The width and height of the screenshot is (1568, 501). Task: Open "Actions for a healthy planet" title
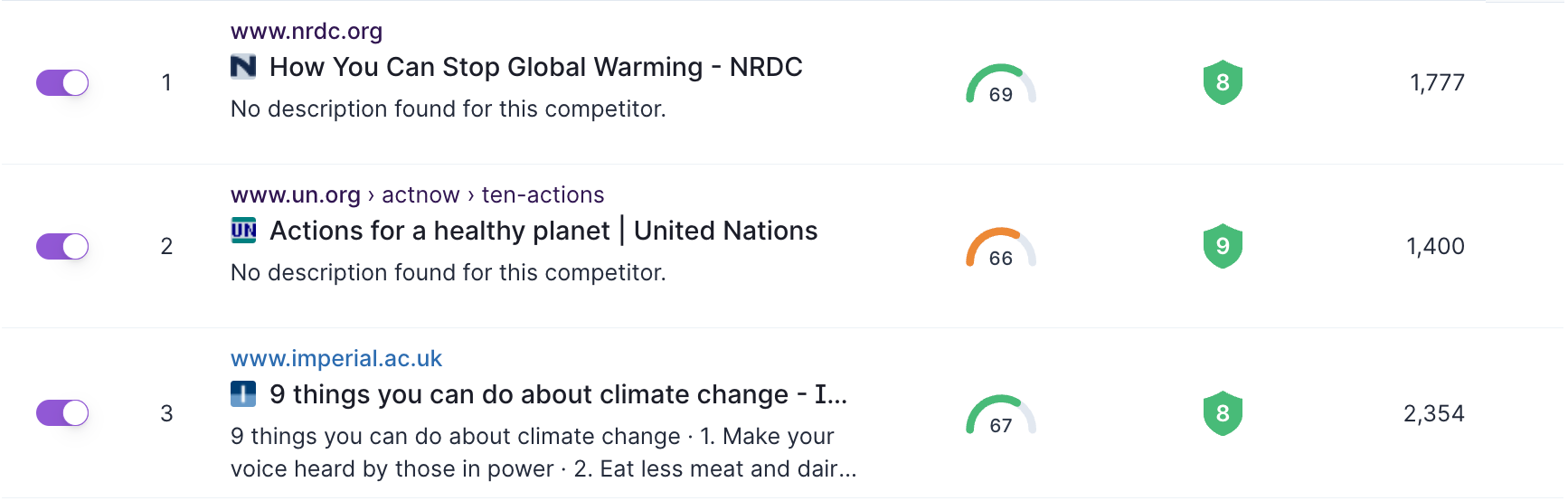543,231
